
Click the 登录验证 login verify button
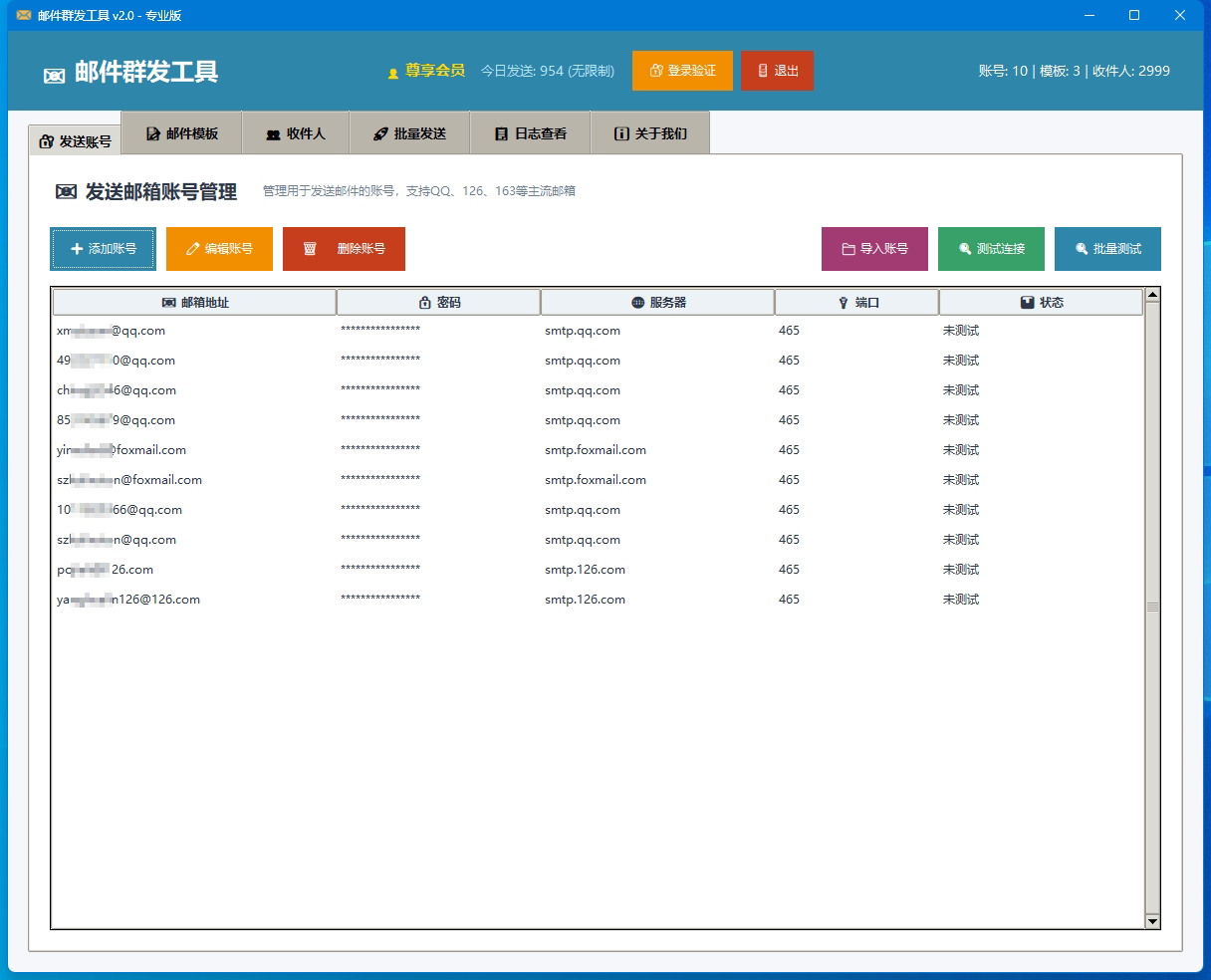(x=682, y=71)
